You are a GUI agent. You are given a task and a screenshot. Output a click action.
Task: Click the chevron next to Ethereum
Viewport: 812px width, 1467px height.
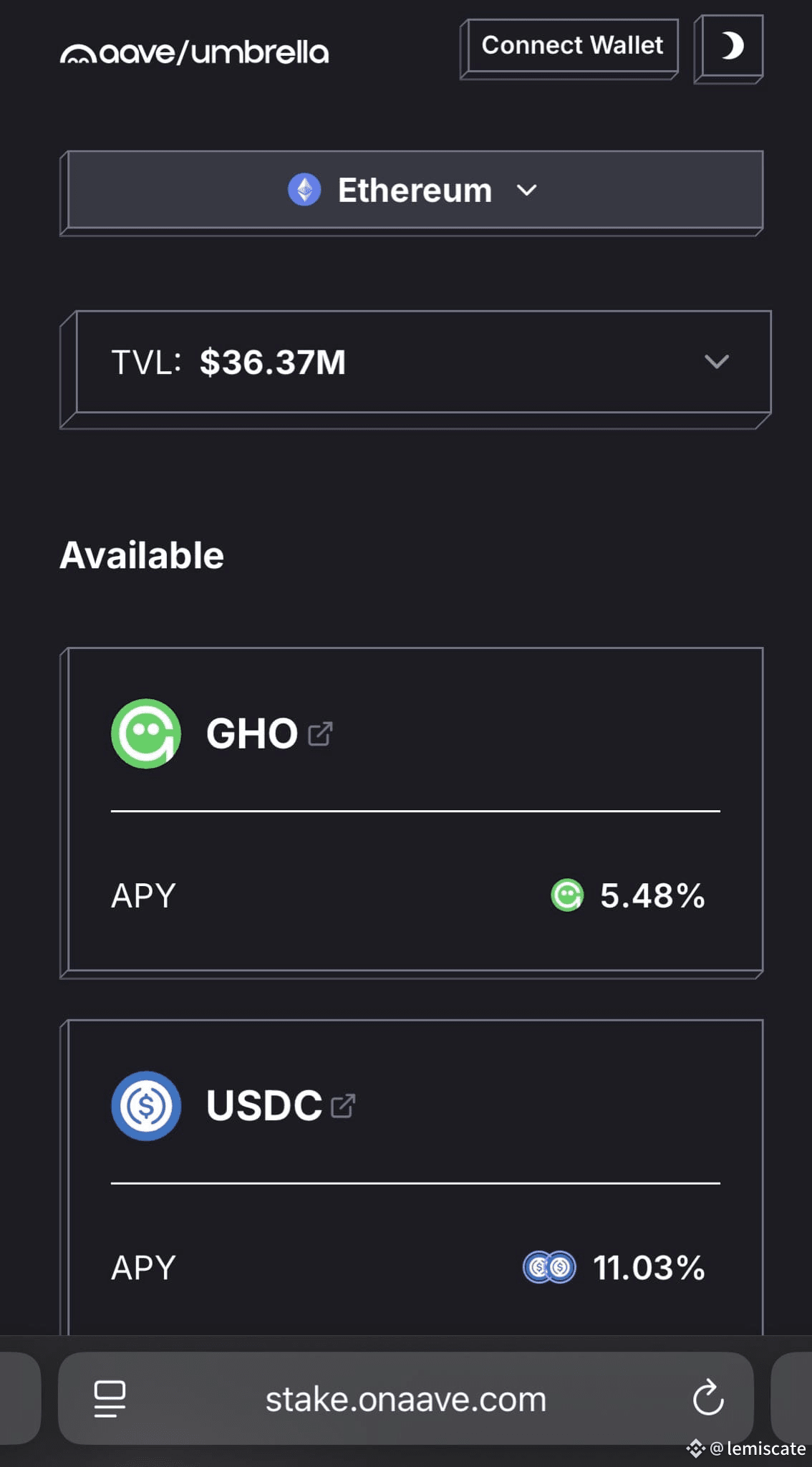tap(527, 191)
